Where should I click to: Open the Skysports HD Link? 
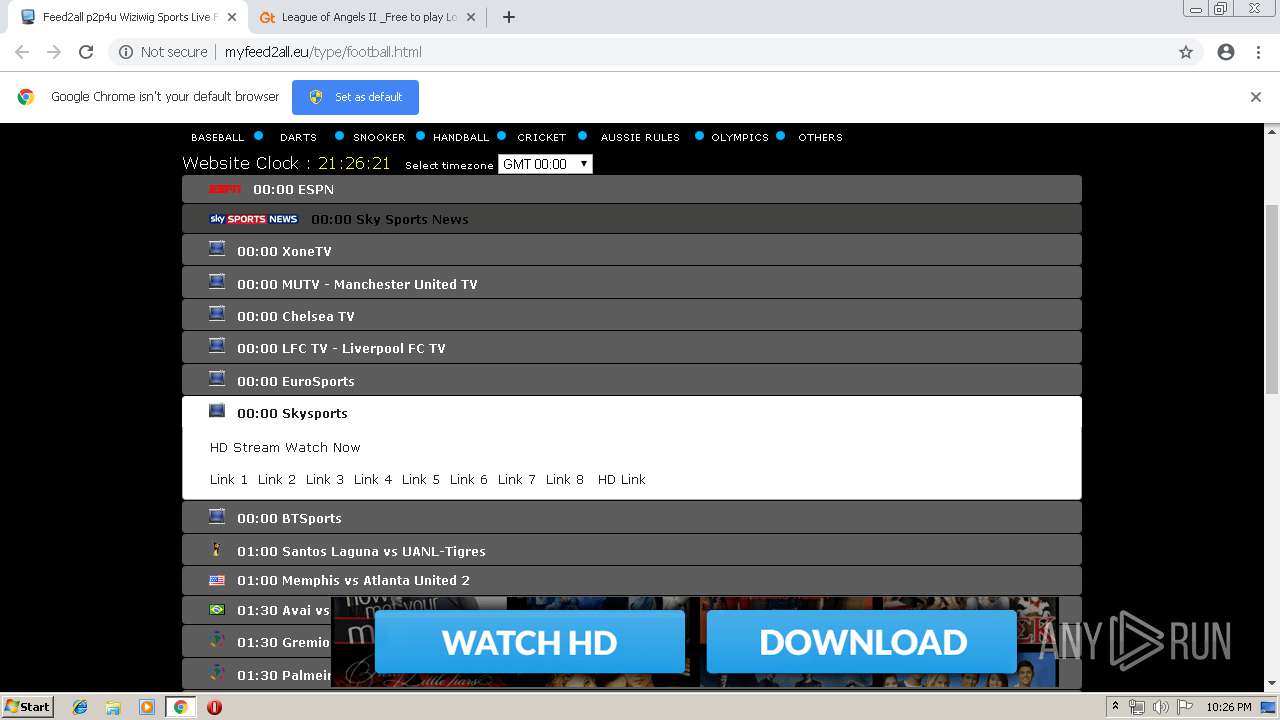(x=622, y=479)
